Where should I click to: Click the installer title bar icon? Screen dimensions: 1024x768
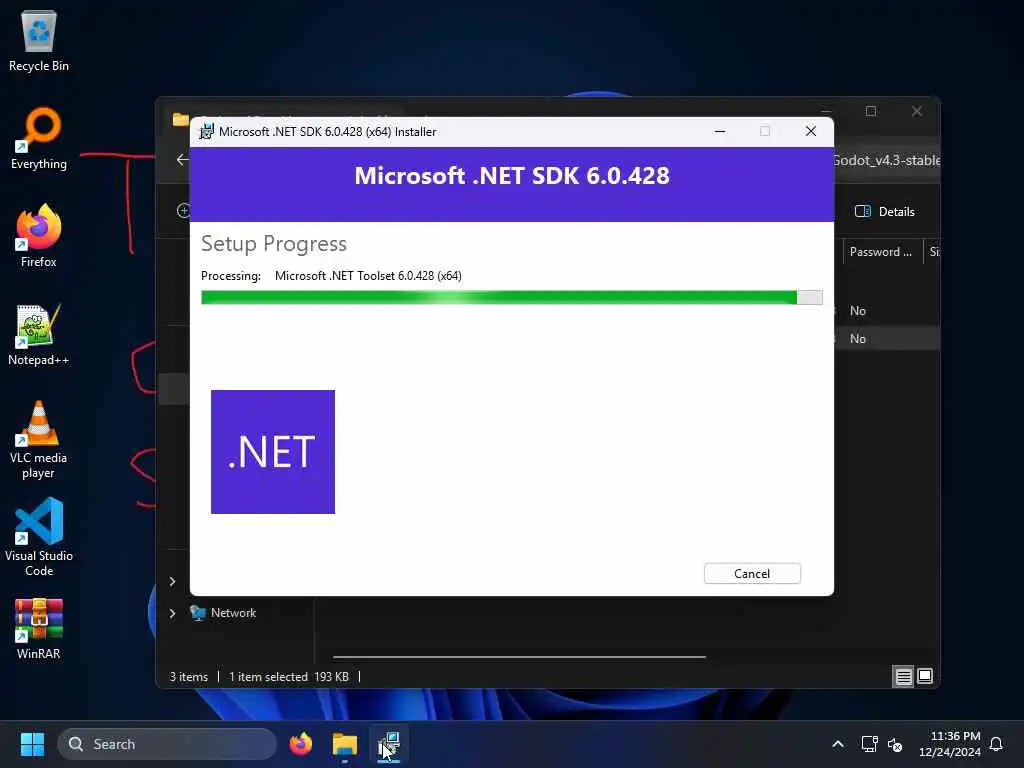point(206,131)
